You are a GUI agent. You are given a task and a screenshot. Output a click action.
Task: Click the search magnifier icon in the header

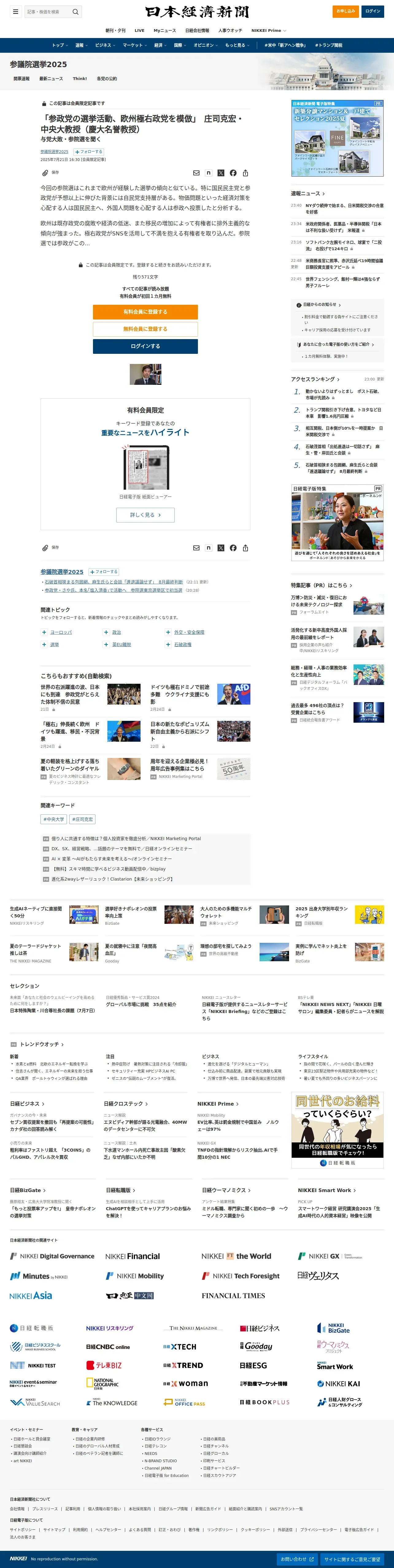tap(75, 12)
